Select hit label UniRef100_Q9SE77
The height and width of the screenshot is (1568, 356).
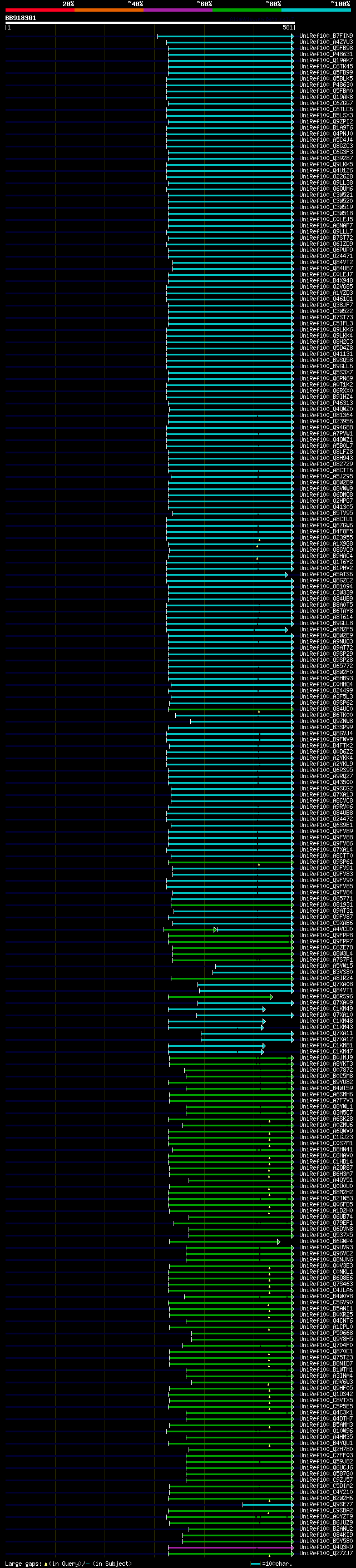coord(326,1504)
